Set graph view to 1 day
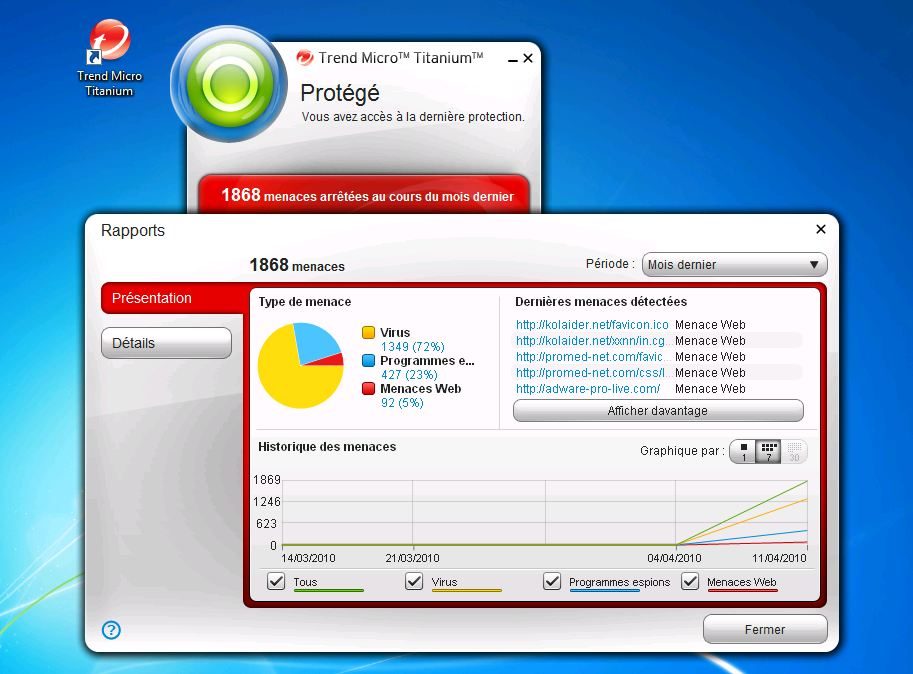 743,452
